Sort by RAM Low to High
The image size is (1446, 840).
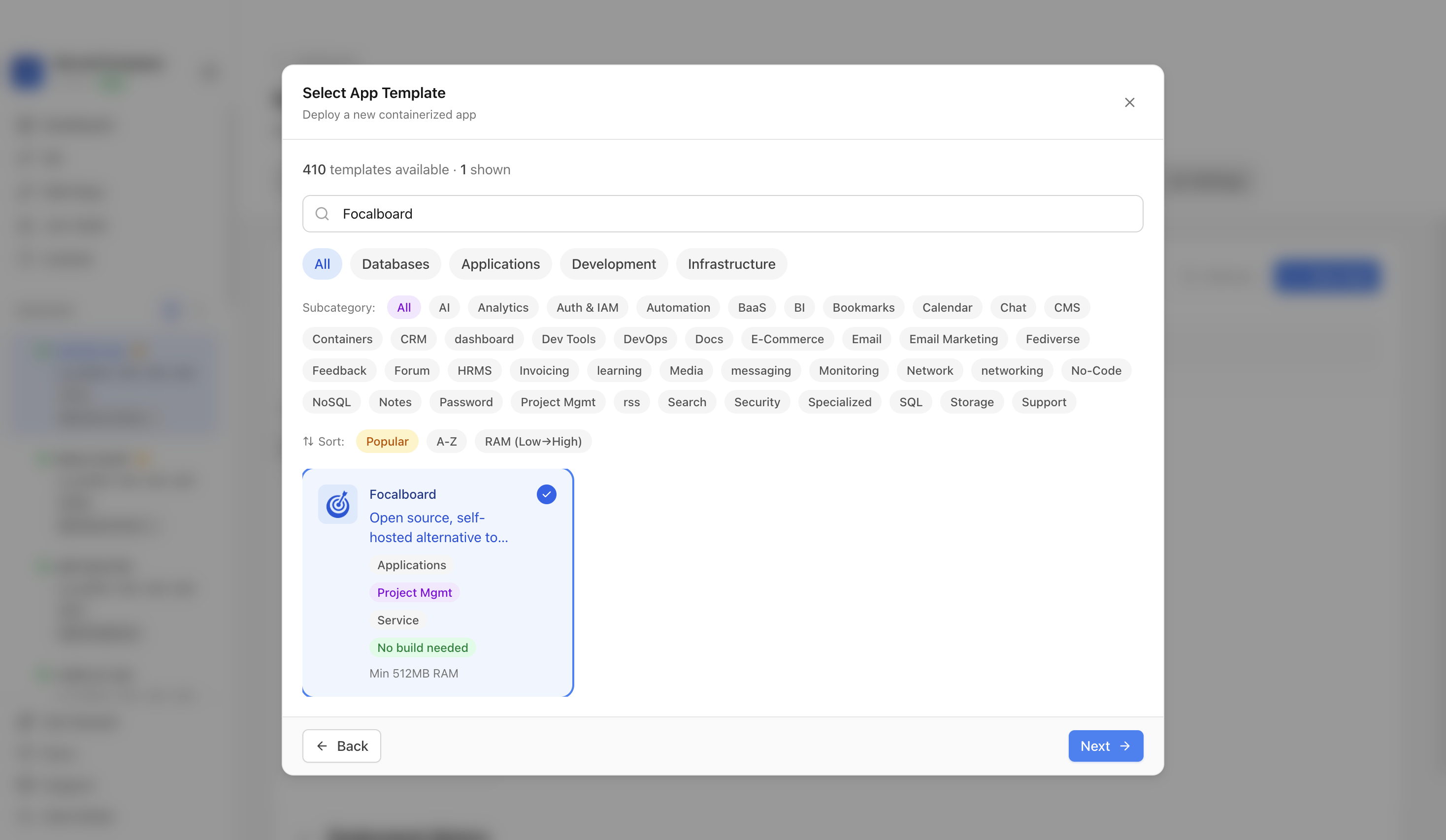coord(533,441)
